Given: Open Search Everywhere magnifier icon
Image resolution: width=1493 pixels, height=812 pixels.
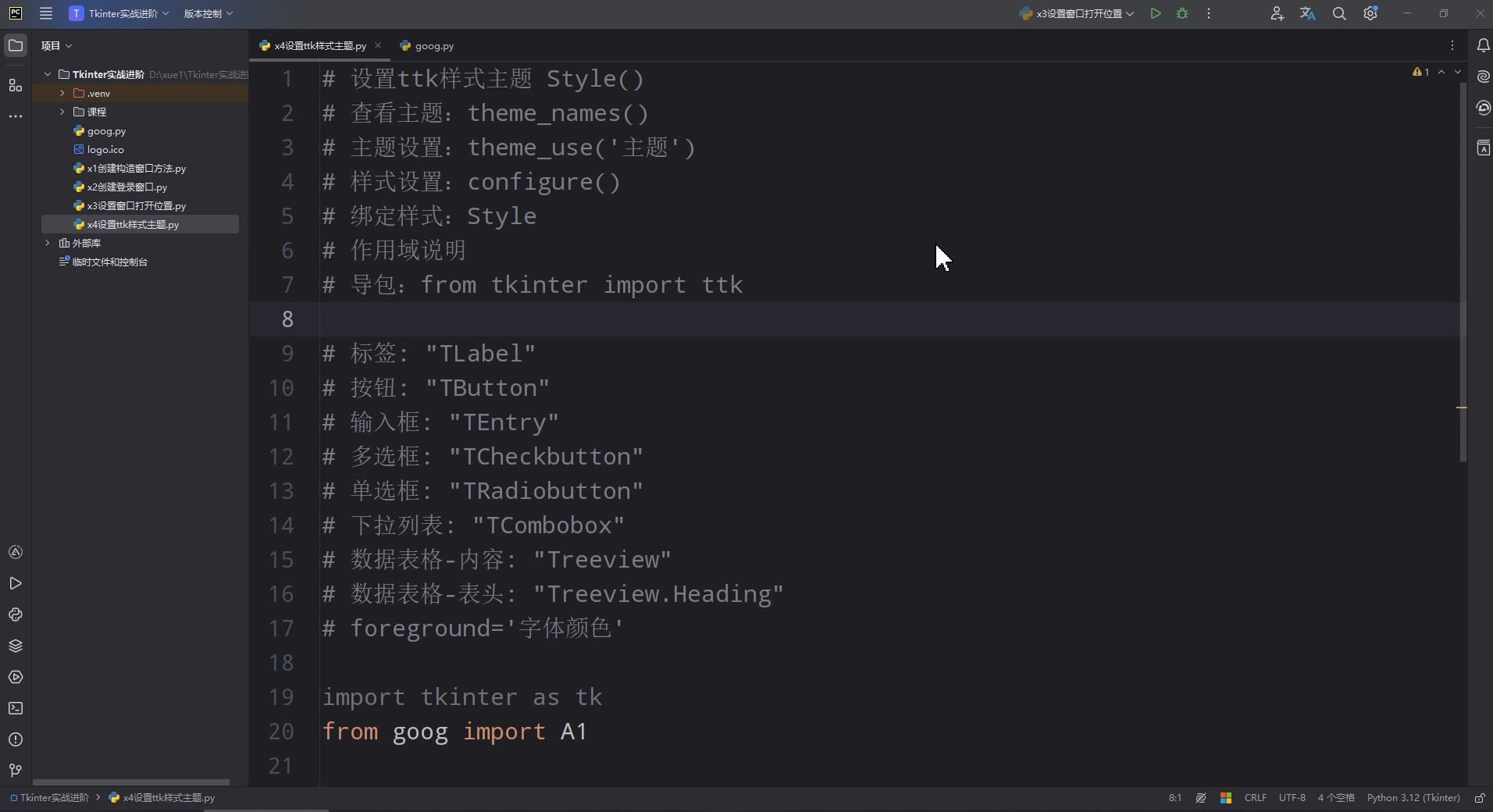Looking at the screenshot, I should coord(1339,14).
